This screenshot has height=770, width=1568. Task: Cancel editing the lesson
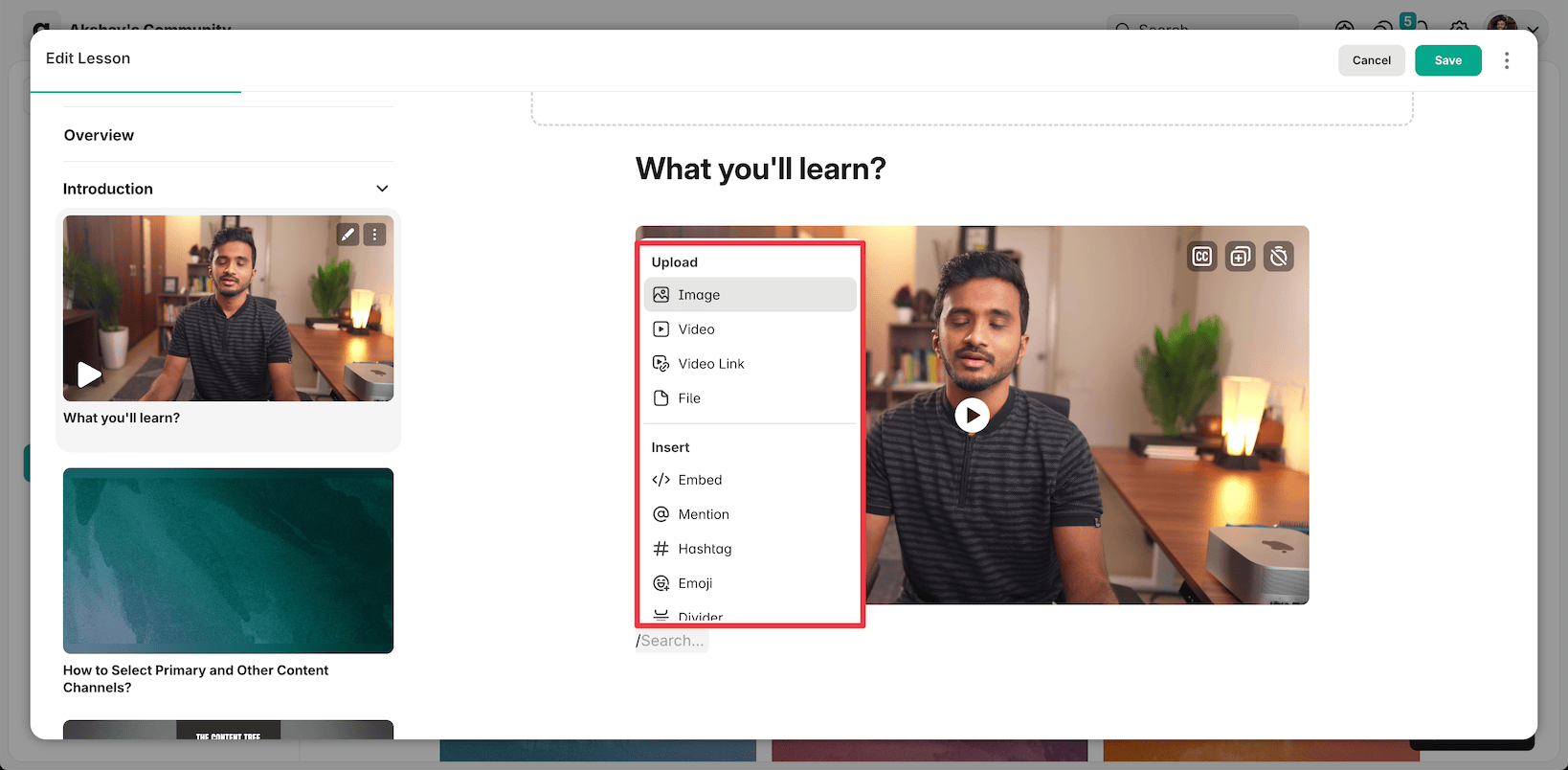(x=1371, y=60)
